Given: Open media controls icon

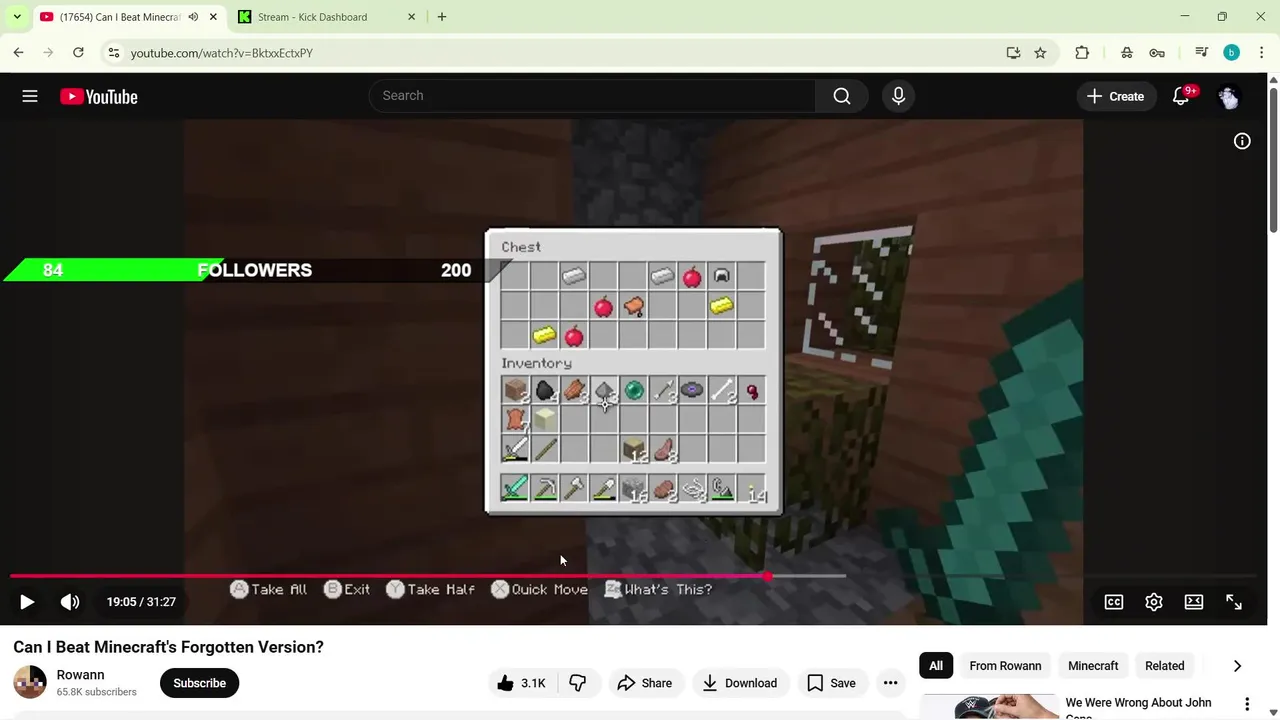Looking at the screenshot, I should [1201, 53].
